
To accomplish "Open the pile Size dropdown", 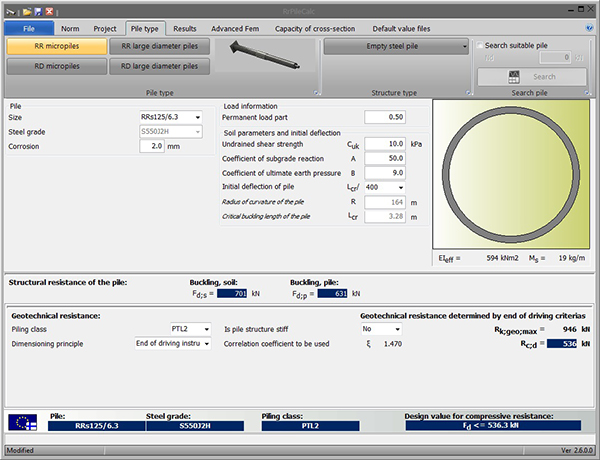I will [x=197, y=117].
